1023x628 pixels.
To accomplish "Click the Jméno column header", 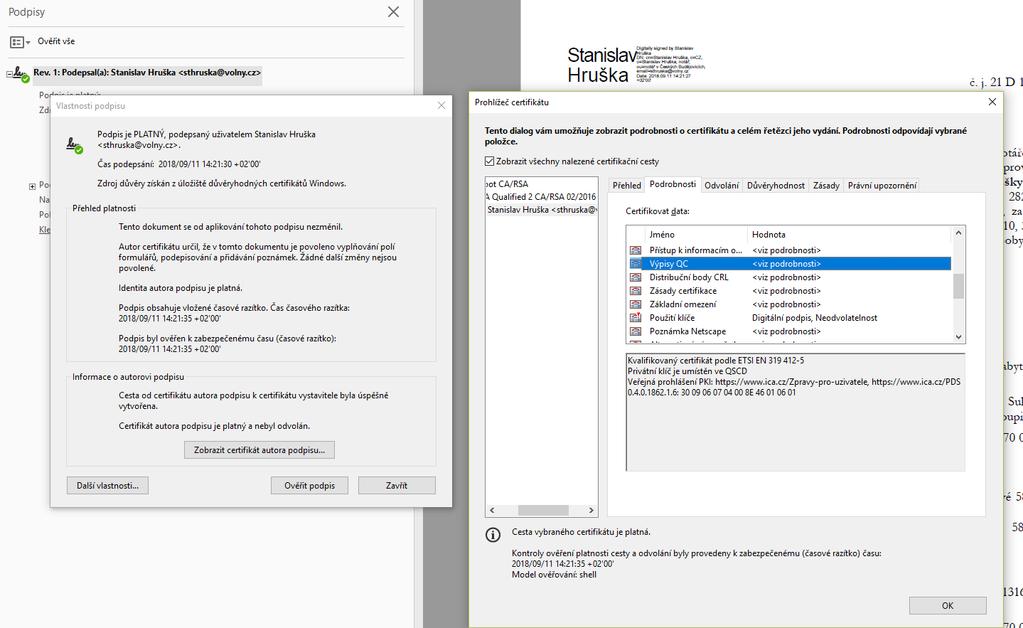I will (x=695, y=234).
